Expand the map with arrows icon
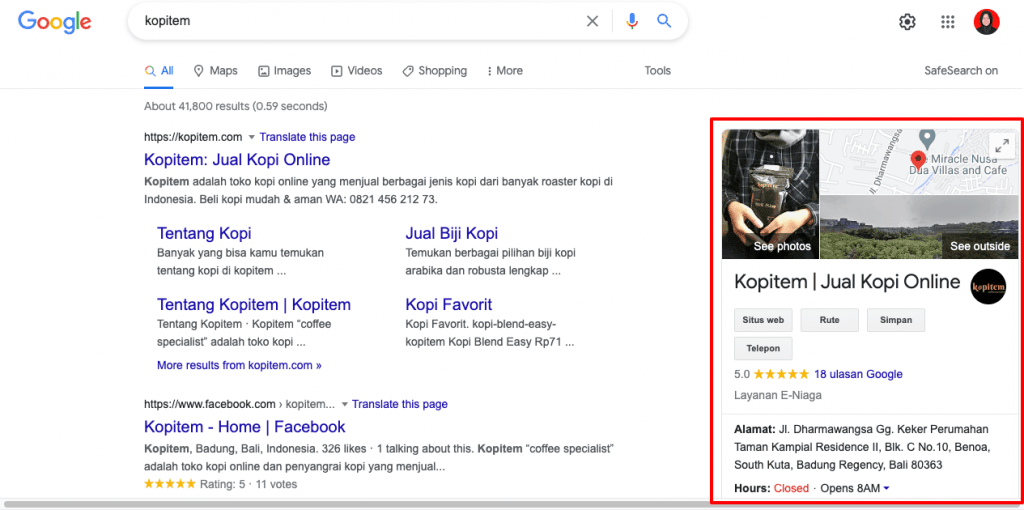The width and height of the screenshot is (1024, 510). [x=1002, y=146]
